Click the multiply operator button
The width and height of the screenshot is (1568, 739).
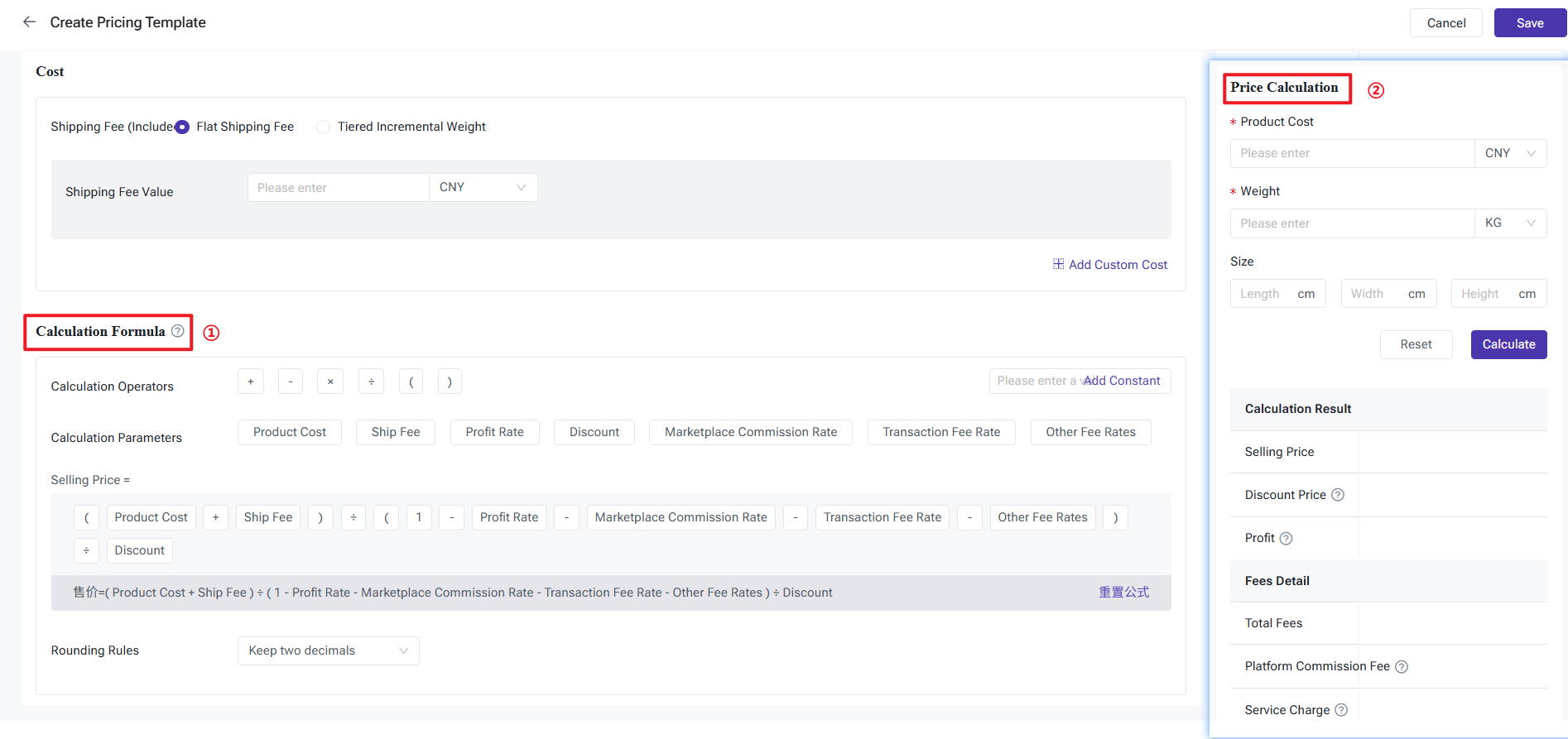click(x=330, y=381)
